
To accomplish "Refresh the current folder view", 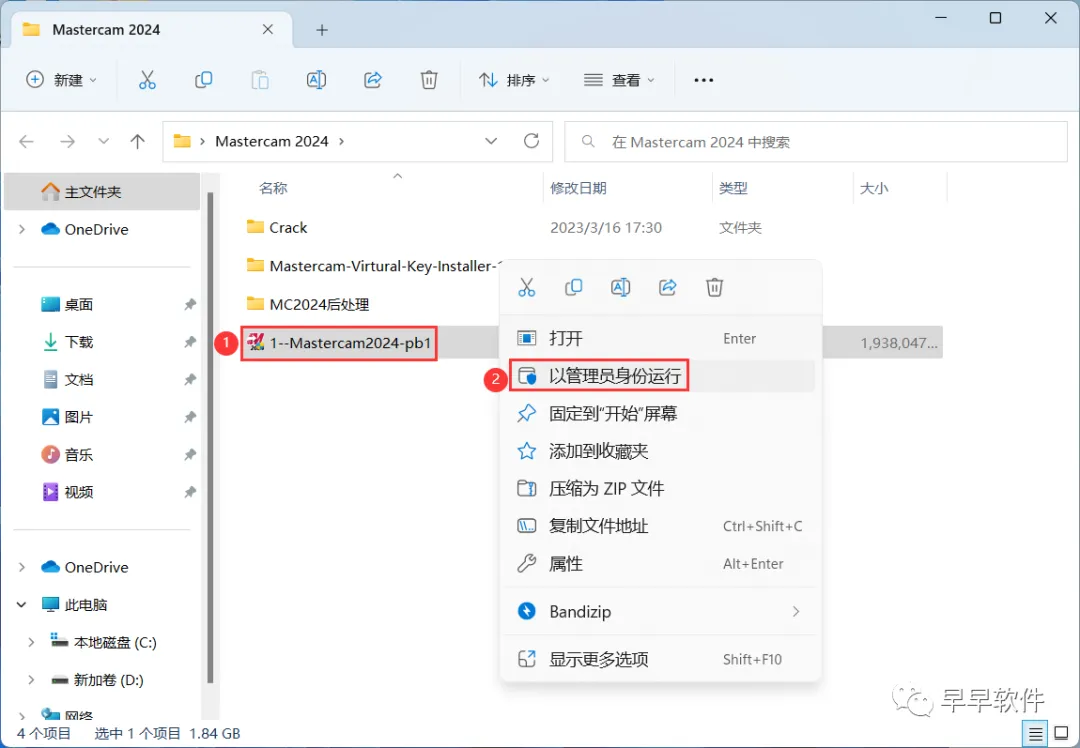I will (x=531, y=141).
